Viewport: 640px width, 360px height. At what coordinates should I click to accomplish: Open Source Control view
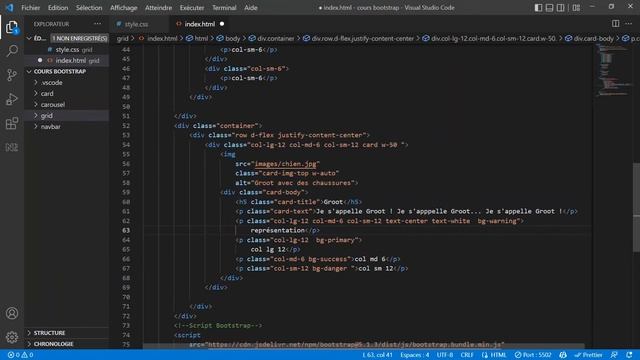[x=12, y=75]
